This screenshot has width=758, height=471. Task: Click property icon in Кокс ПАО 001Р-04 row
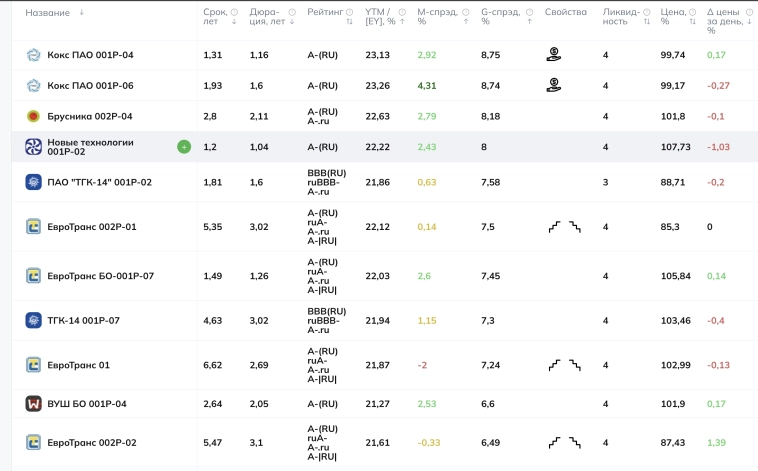[553, 55]
